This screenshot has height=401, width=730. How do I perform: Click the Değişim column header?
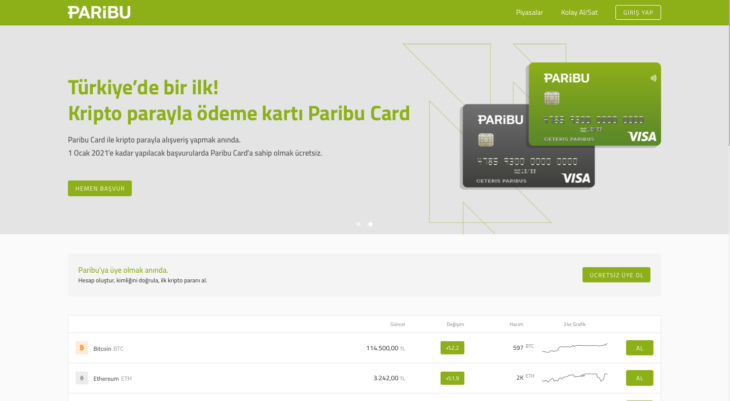point(455,324)
